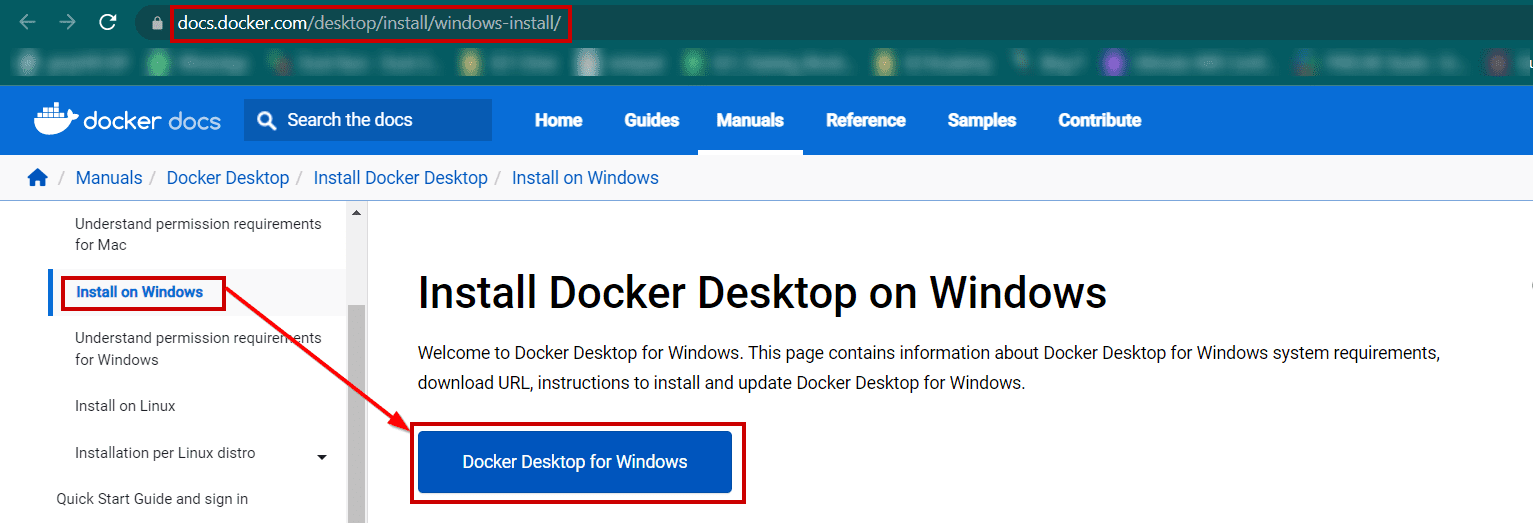Click the Install Docker Desktop on Windows heading
Viewport: 1533px width, 523px height.
762,294
